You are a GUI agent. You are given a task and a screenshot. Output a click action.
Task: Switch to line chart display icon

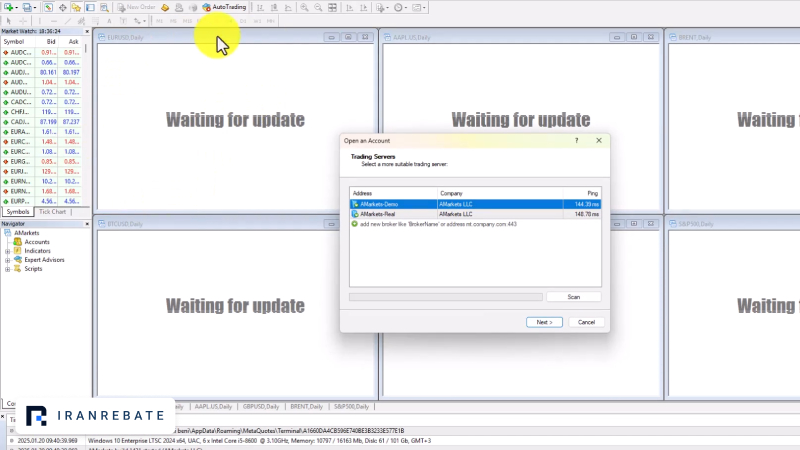click(x=288, y=7)
